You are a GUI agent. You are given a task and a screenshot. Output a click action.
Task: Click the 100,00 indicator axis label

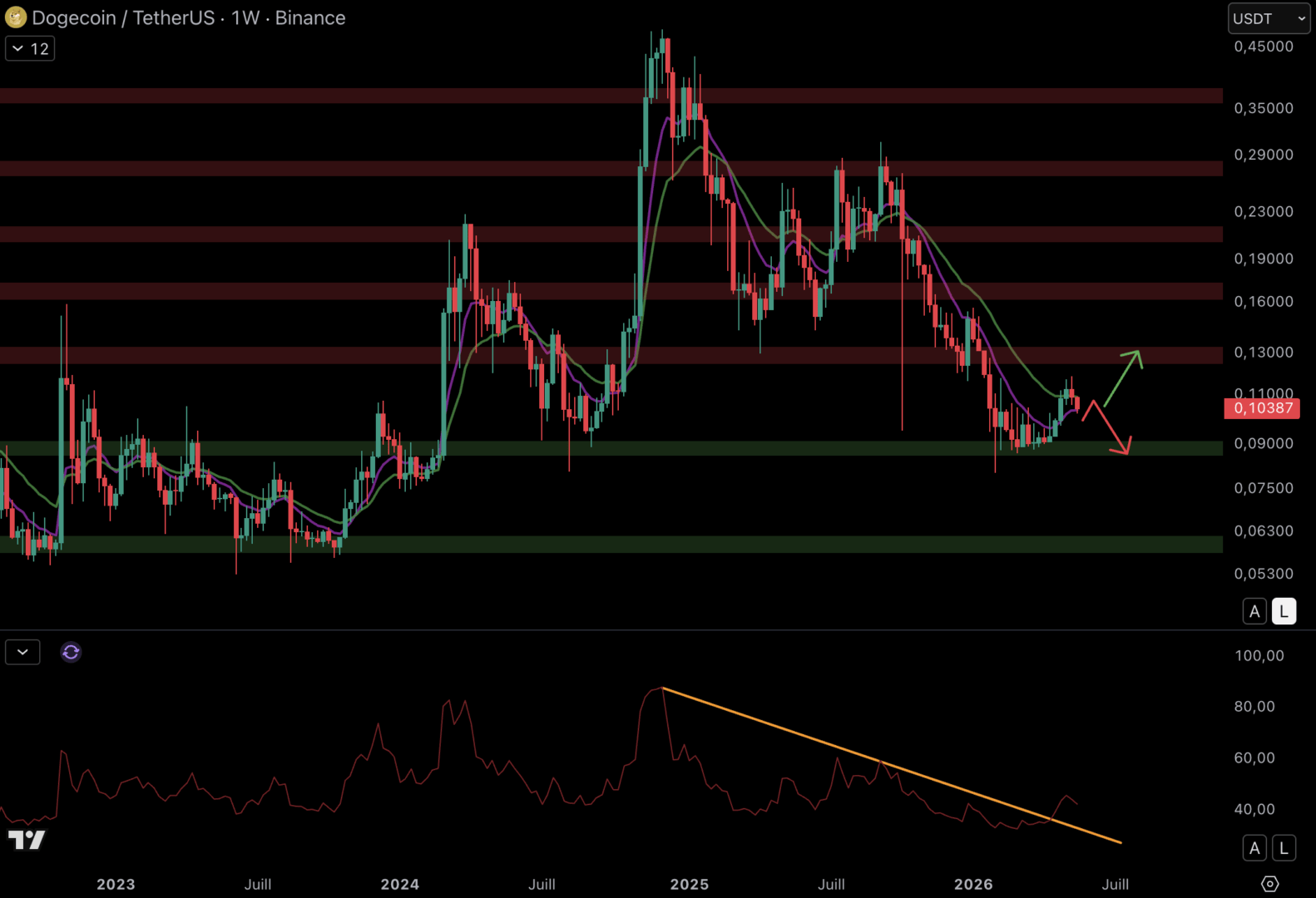(x=1259, y=656)
